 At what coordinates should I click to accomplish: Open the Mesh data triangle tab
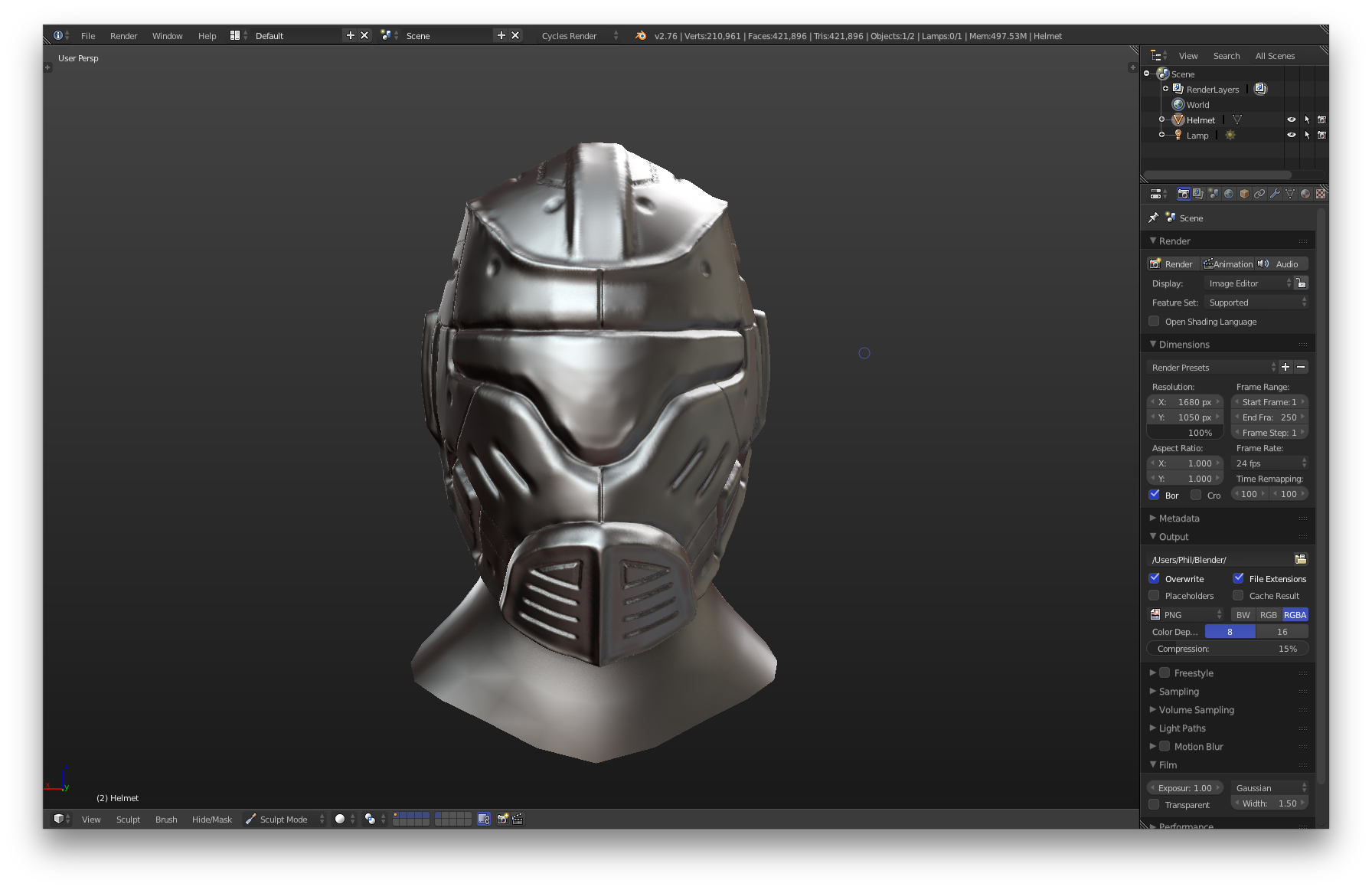point(1290,194)
